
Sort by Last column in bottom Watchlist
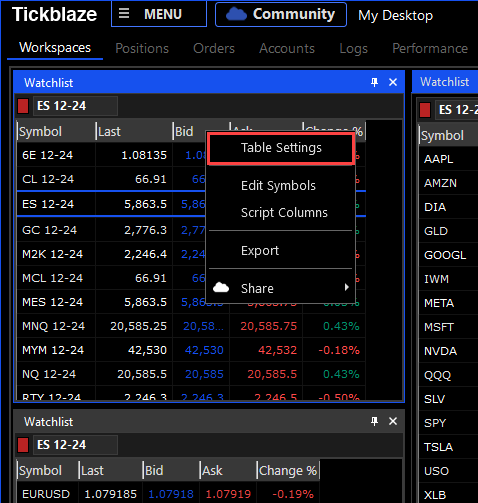(x=110, y=471)
